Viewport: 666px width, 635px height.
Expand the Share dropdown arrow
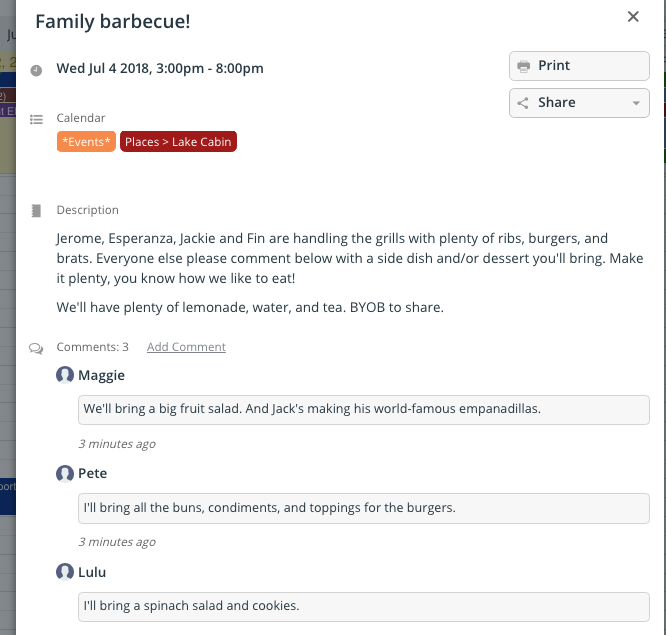636,103
